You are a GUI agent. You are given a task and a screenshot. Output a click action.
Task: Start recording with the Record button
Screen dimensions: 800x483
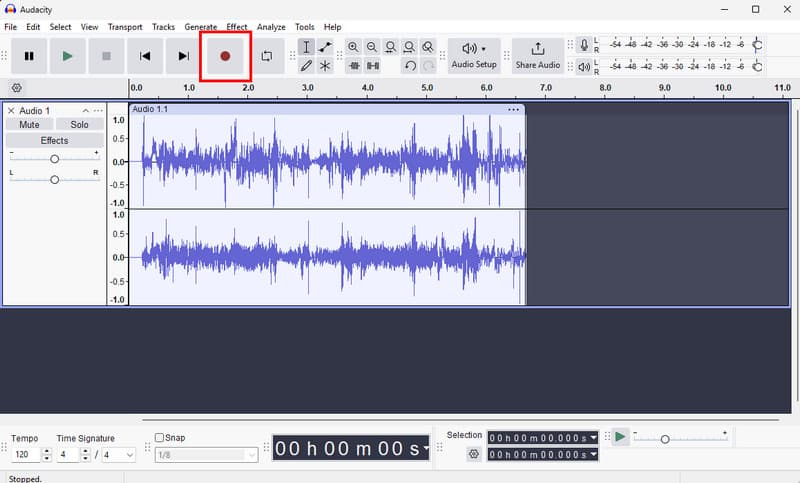click(225, 56)
